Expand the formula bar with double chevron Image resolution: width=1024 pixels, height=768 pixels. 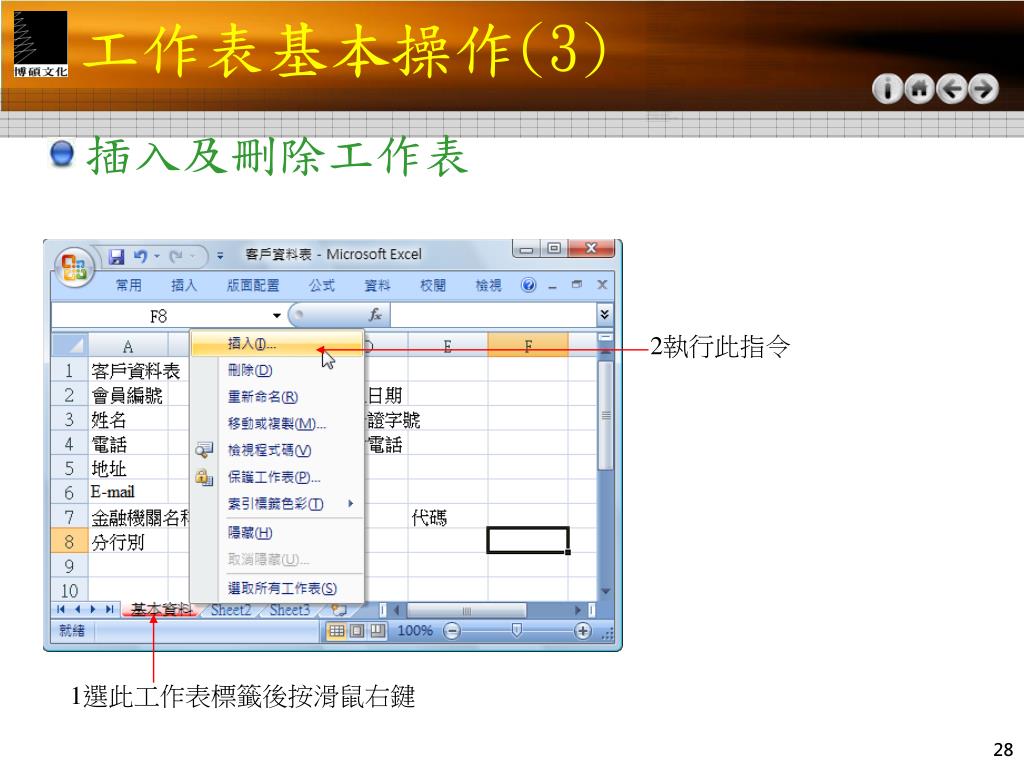coord(604,314)
